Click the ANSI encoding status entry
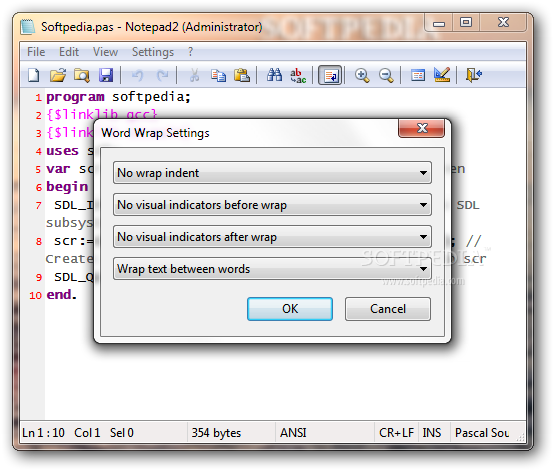The image size is (554, 471). click(x=293, y=432)
